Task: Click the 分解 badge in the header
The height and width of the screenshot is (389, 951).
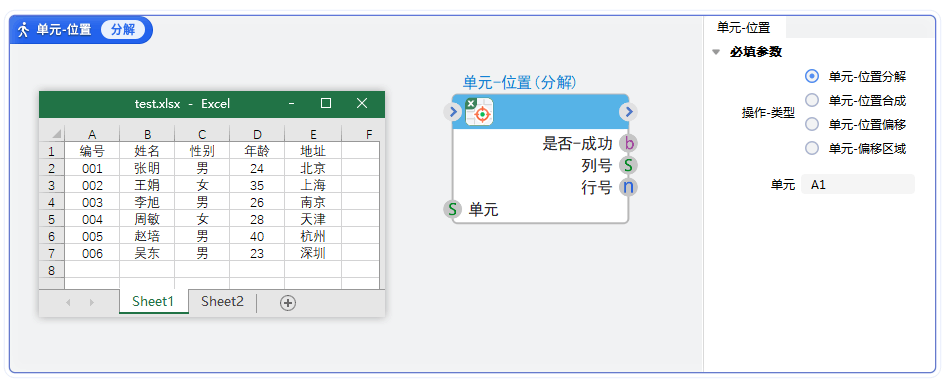Action: tap(123, 29)
